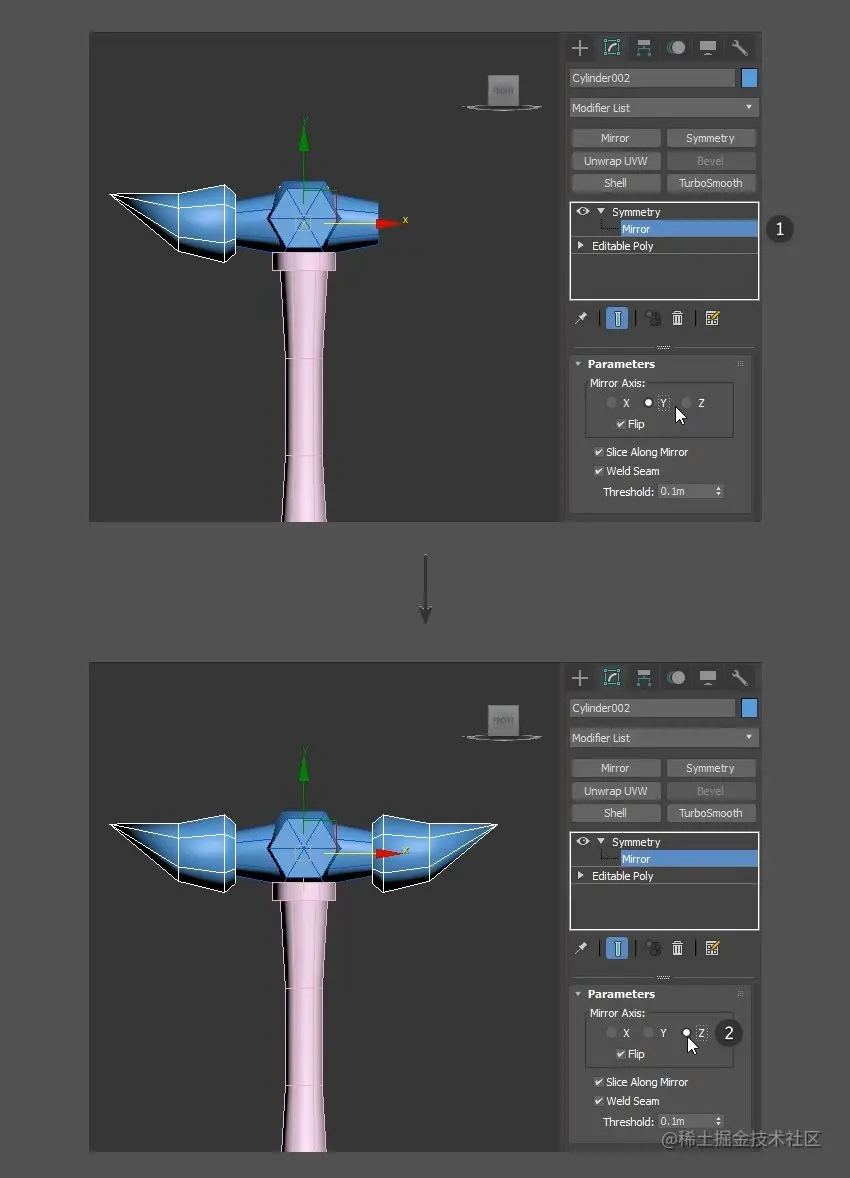Click Unwrap UVW button in lower panel
850x1178 pixels.
coord(616,790)
